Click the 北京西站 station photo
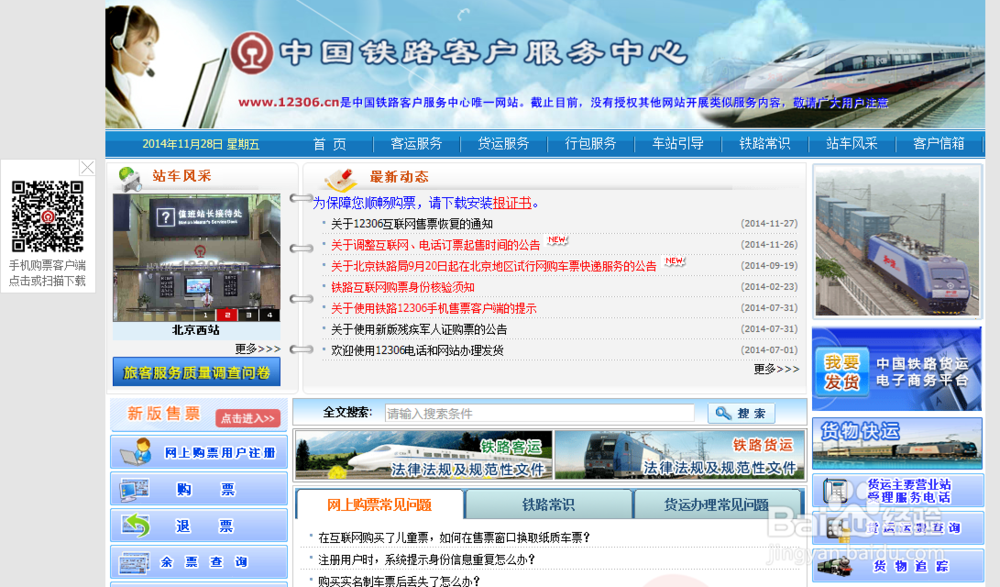Image resolution: width=1000 pixels, height=587 pixels. click(196, 258)
